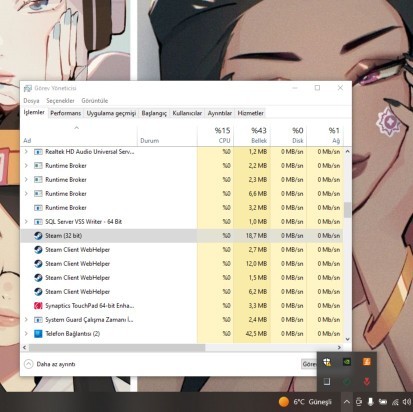413x412 pixels.
Task: Collapse details with Daha az ayrıntı
Action: click(50, 364)
